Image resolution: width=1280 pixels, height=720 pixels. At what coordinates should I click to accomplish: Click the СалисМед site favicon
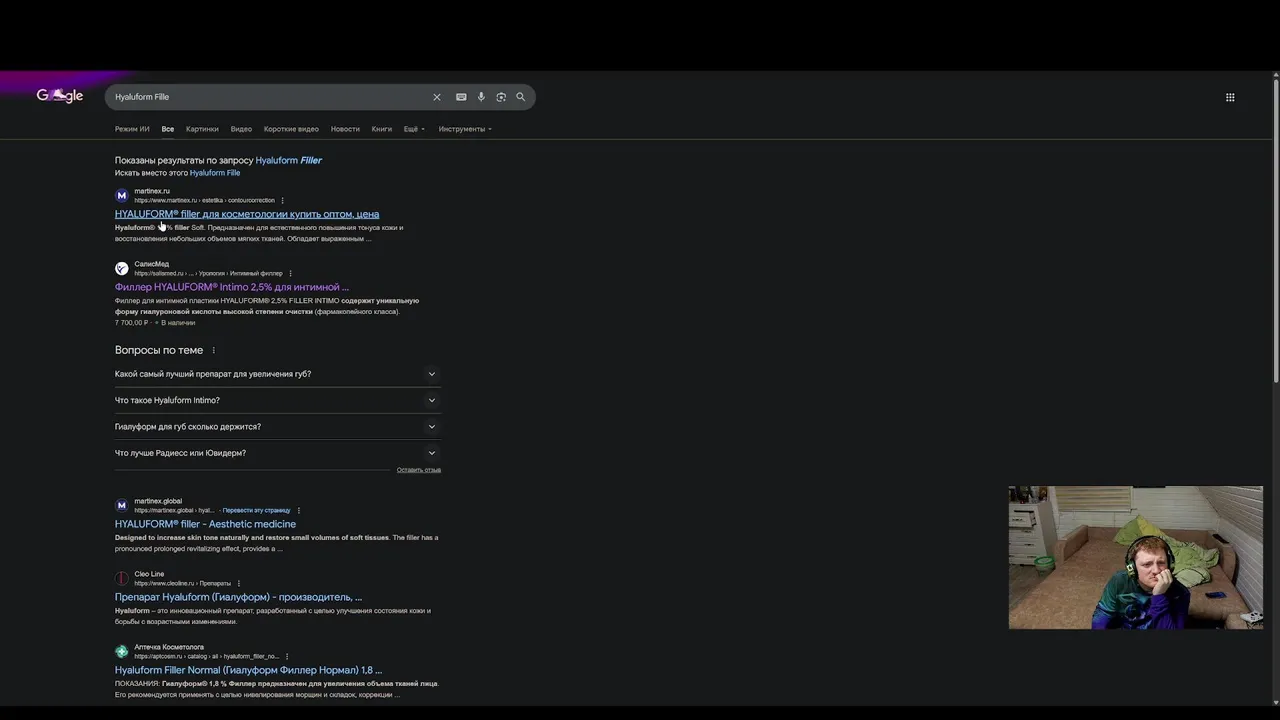tap(122, 268)
